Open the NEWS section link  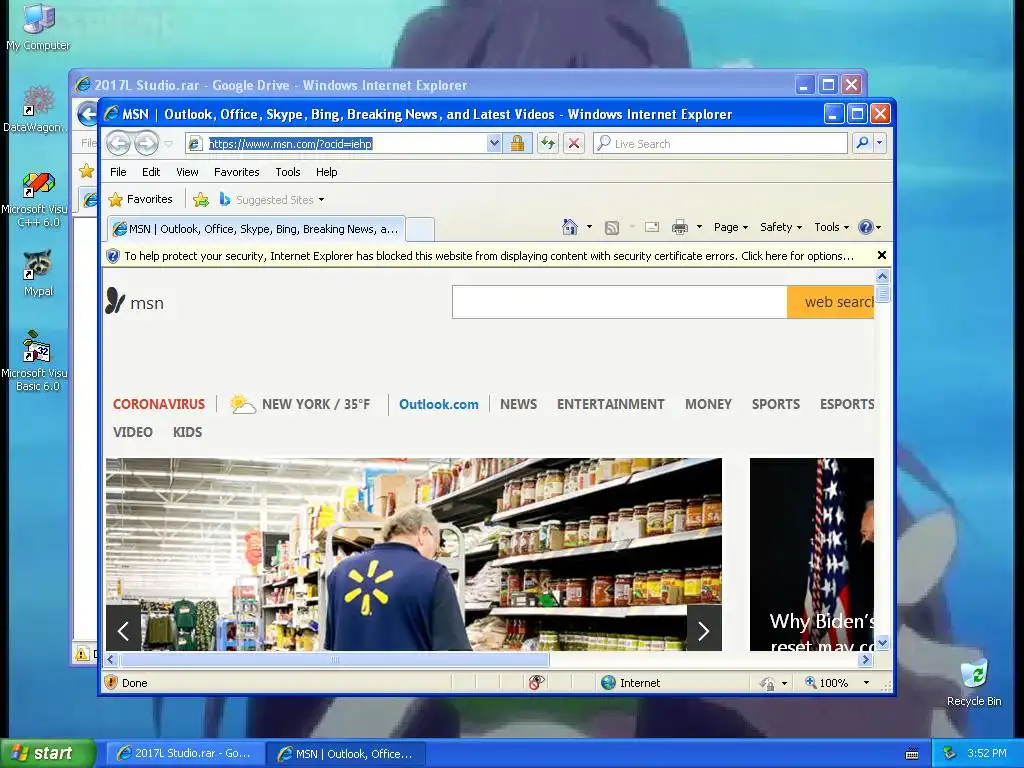tap(519, 404)
